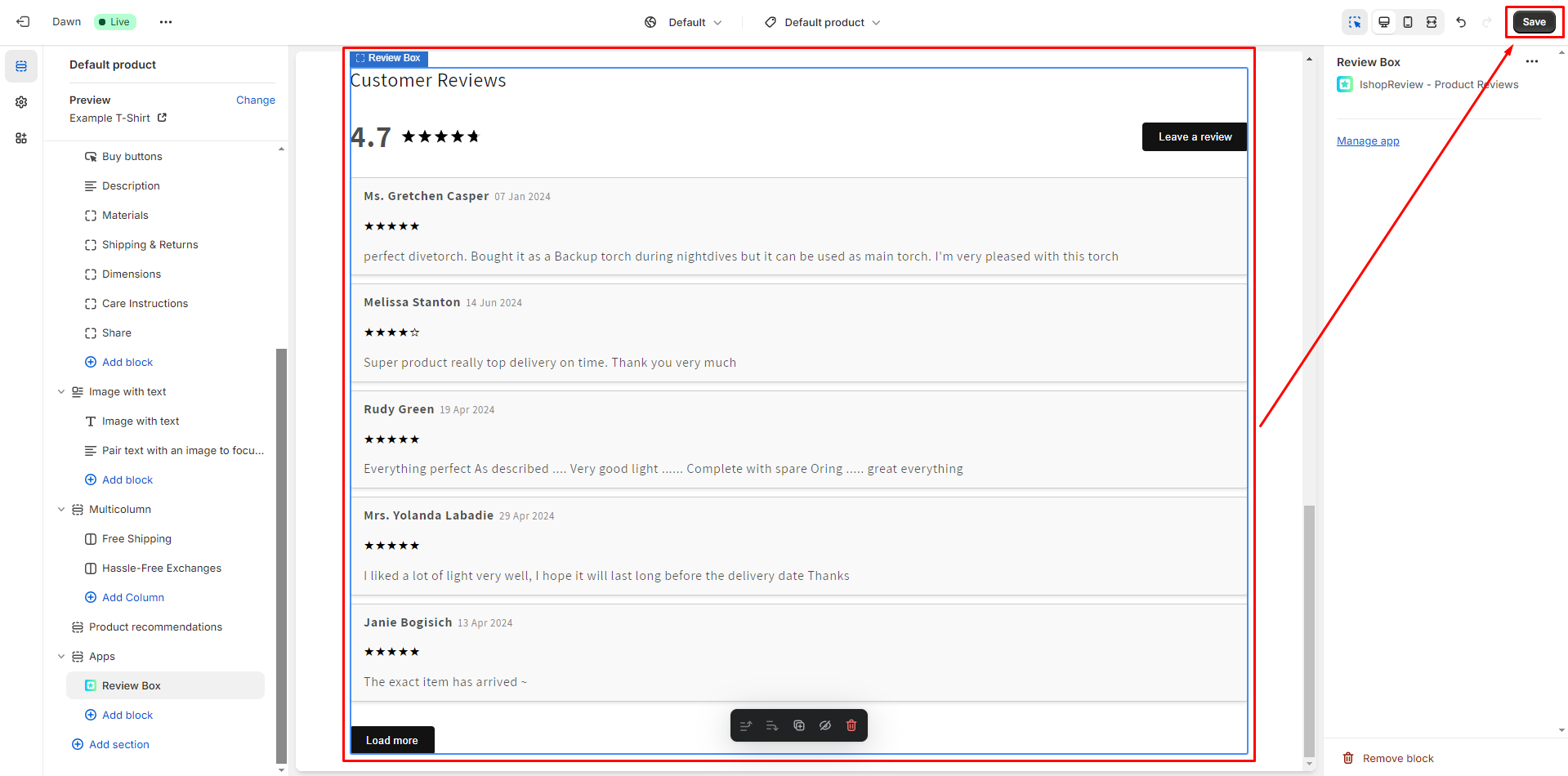Viewport: 1568px width, 776px height.
Task: Click the preview pane vertical scrollbar
Action: click(x=1309, y=629)
